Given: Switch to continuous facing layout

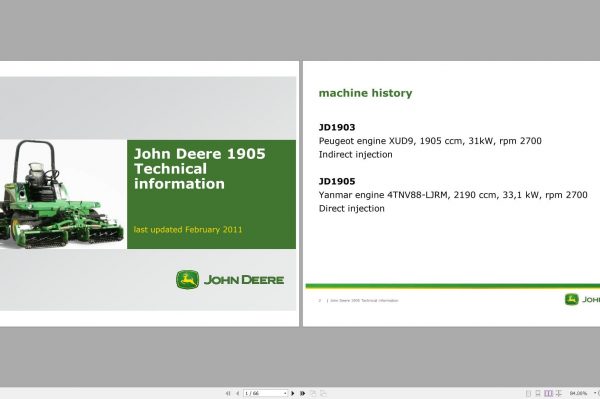Looking at the screenshot, I should click(x=559, y=393).
